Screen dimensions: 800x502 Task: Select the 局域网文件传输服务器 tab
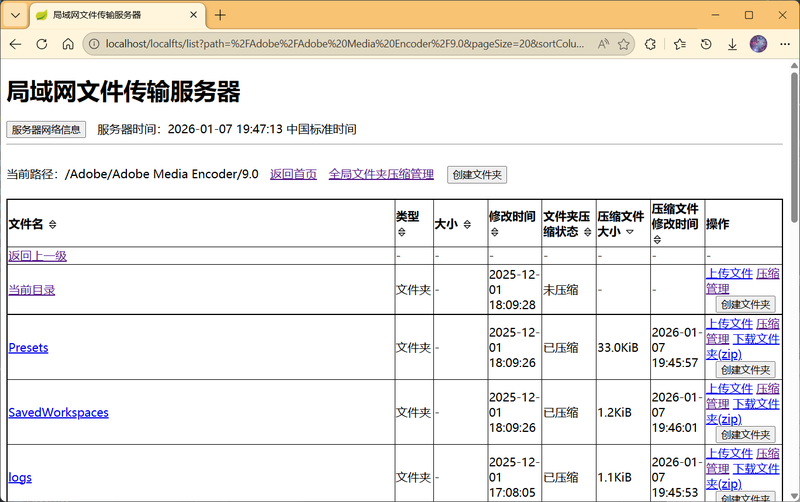(117, 15)
